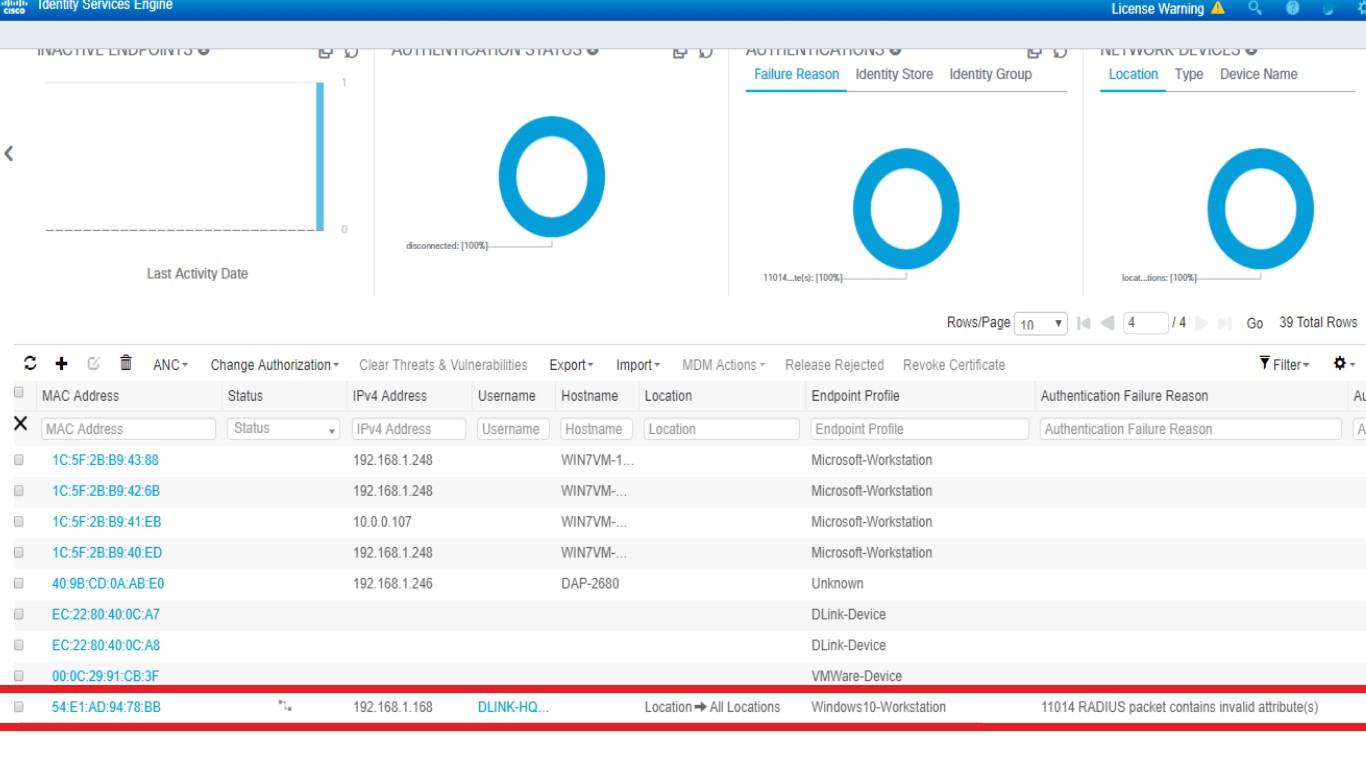Image resolution: width=1366 pixels, height=768 pixels.
Task: Click the License Warning triangle icon
Action: point(1217,8)
